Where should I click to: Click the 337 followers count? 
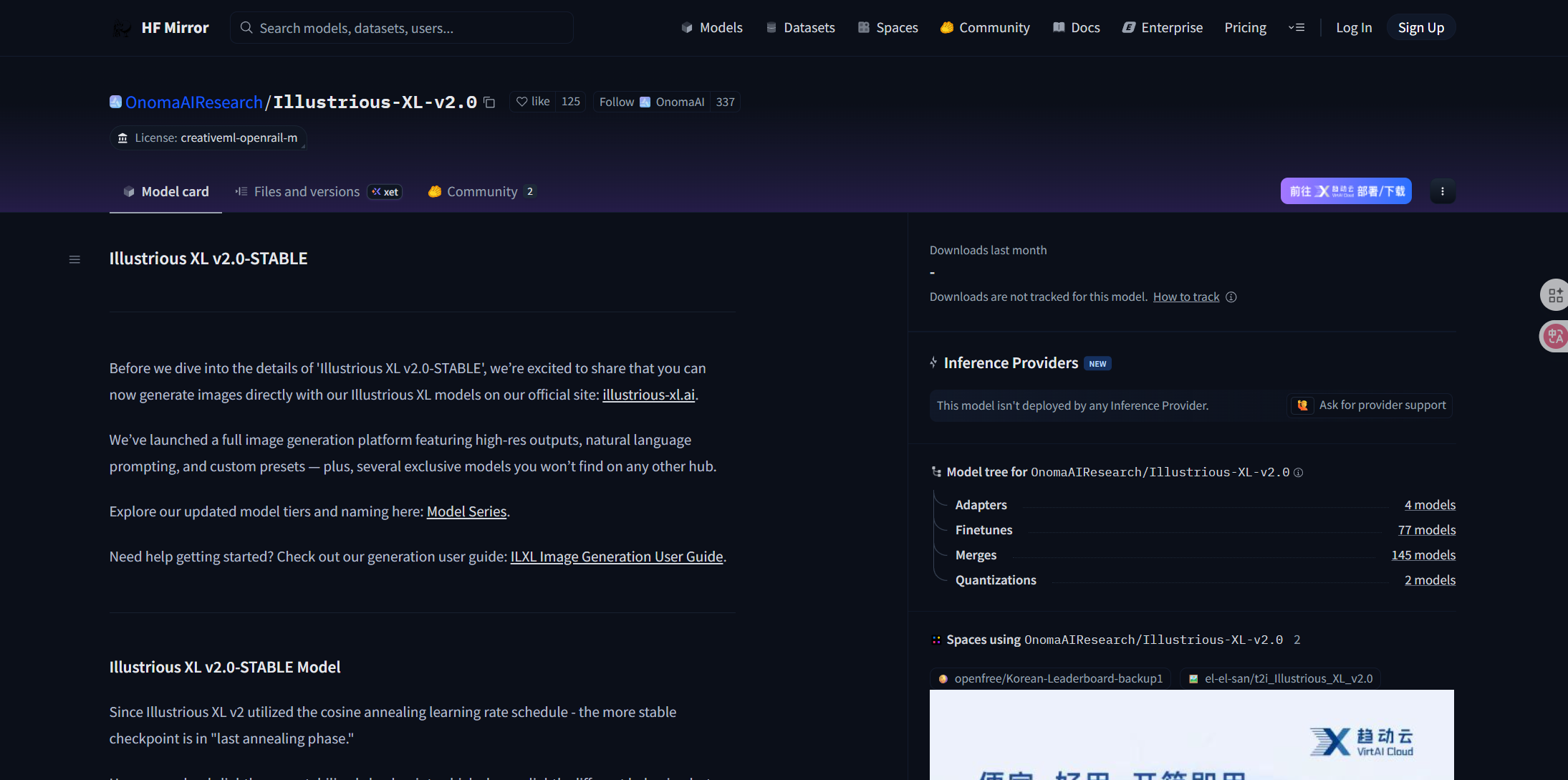pos(726,102)
